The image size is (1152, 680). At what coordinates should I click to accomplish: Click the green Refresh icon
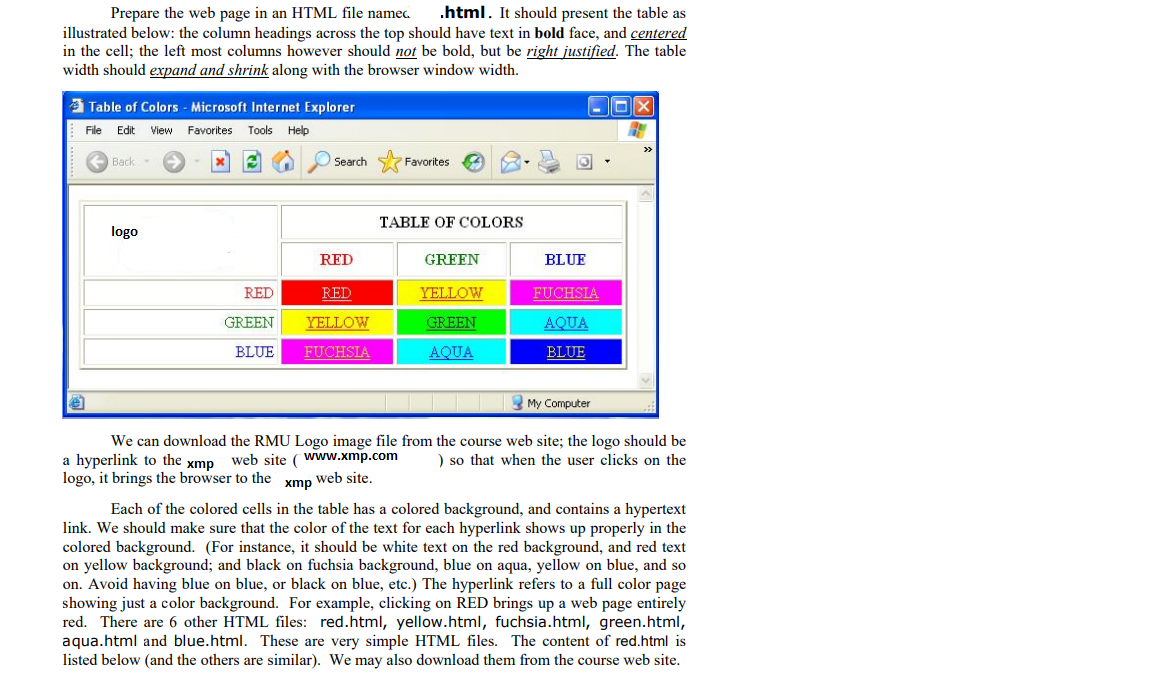coord(251,161)
